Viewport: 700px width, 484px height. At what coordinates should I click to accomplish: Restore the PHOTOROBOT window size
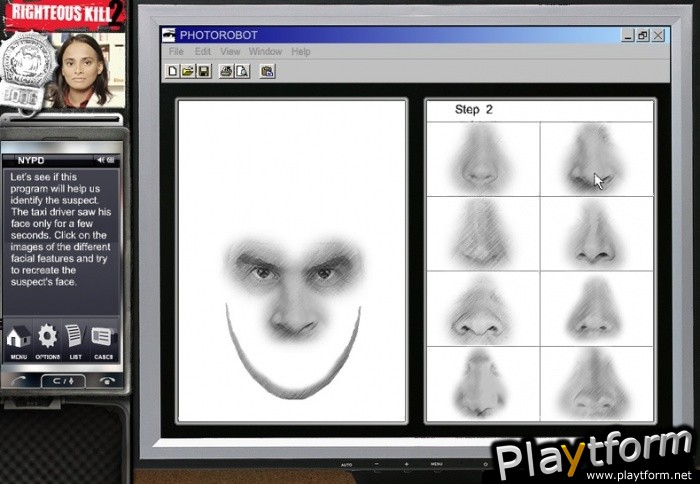643,35
